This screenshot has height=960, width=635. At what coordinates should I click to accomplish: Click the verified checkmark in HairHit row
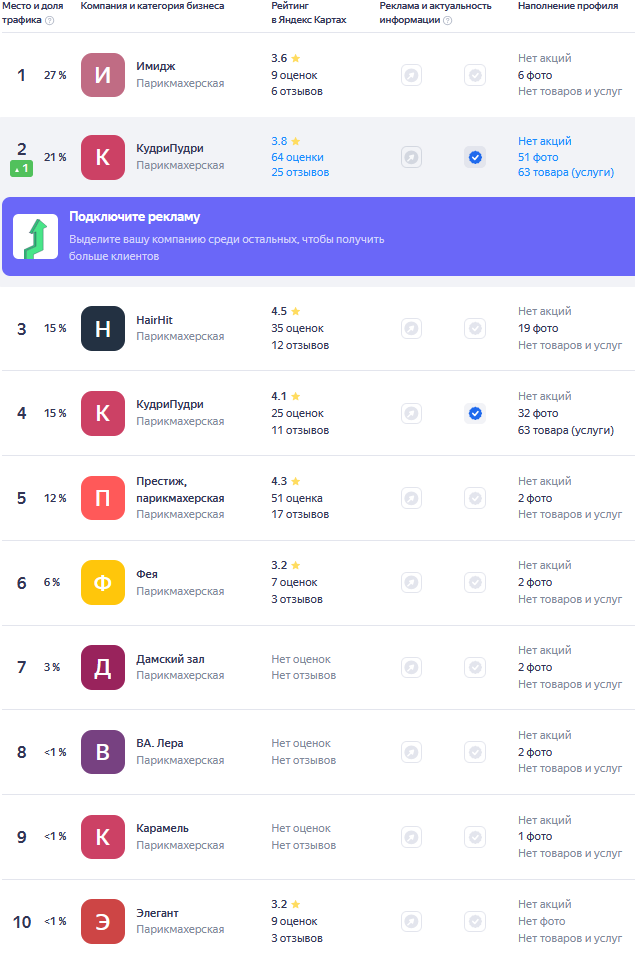475,329
